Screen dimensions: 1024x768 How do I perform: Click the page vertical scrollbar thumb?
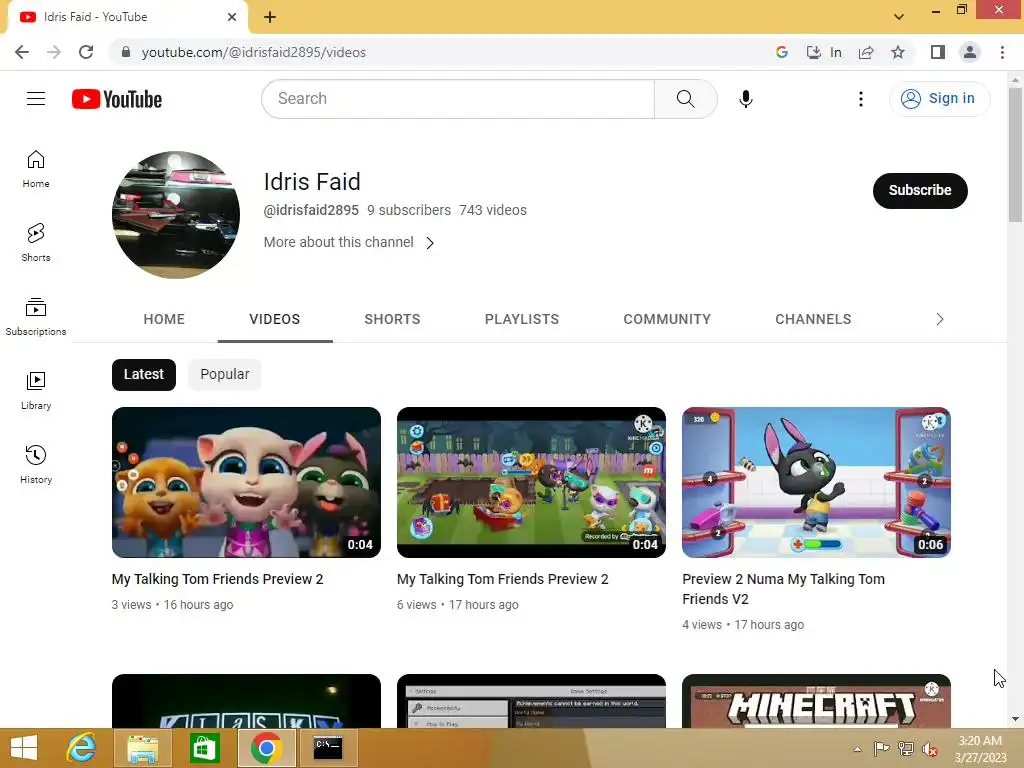(1015, 153)
